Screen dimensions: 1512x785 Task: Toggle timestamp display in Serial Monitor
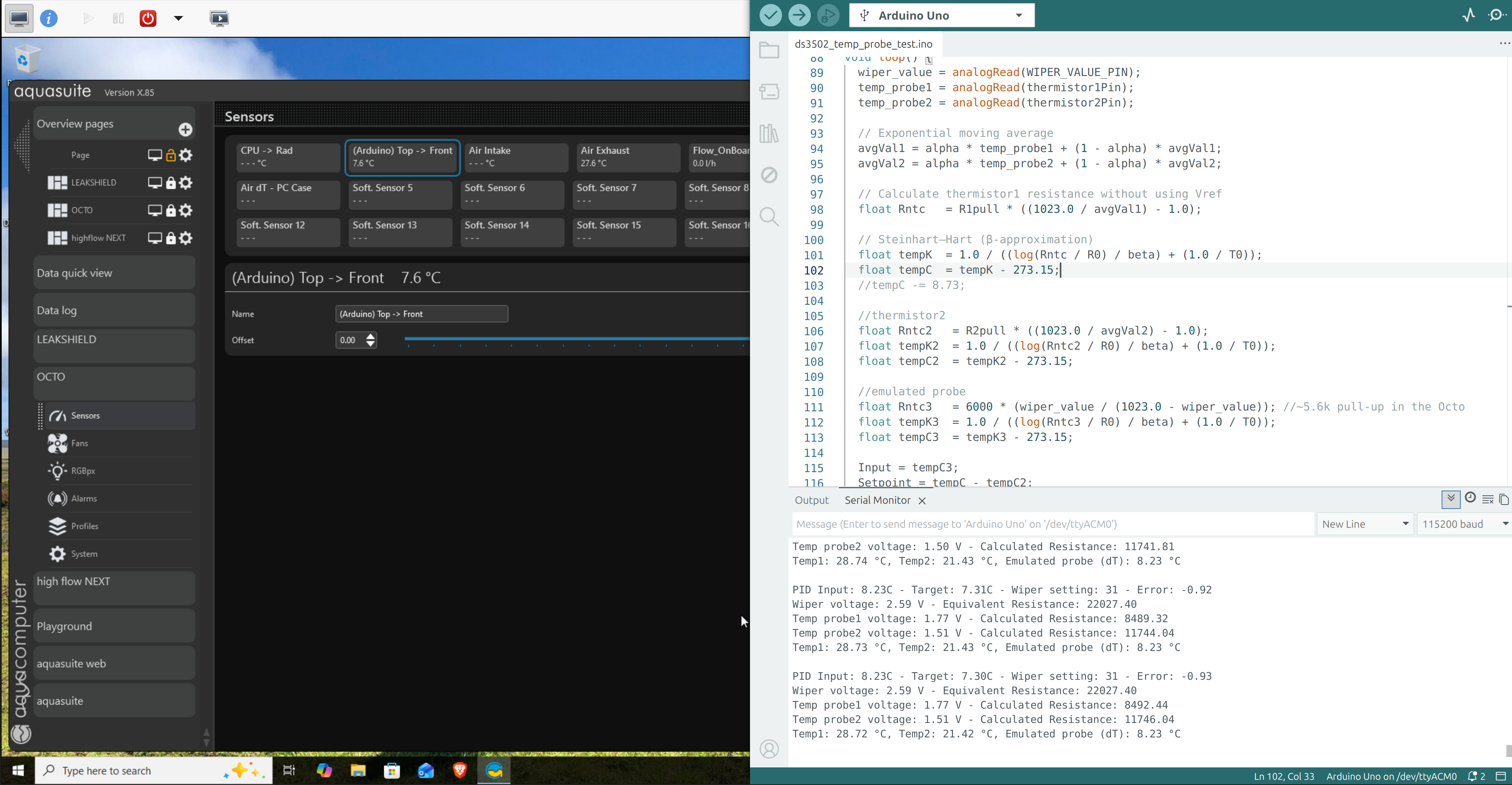[x=1470, y=498]
